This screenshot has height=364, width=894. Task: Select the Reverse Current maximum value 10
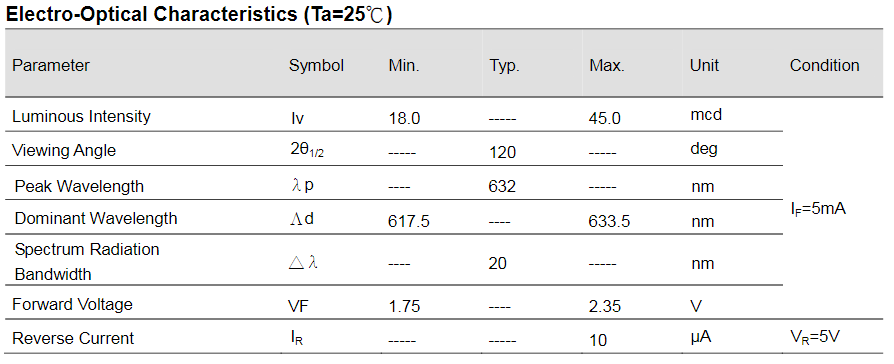598,341
